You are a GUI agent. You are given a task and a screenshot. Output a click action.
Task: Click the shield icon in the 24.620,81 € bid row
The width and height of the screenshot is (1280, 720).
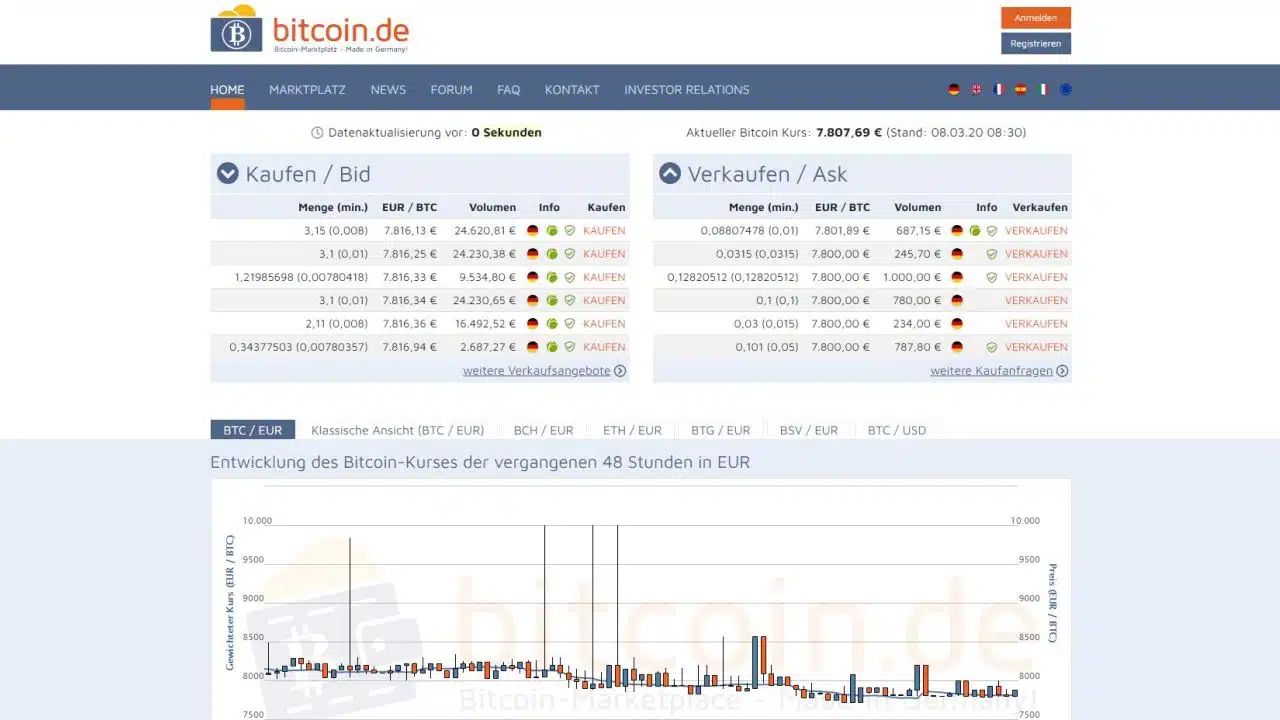(570, 230)
